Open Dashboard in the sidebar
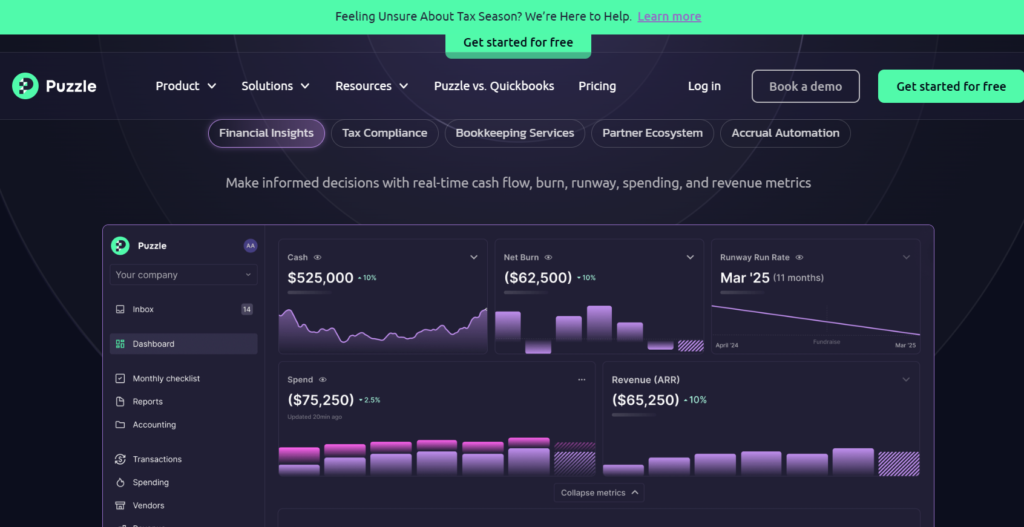Image resolution: width=1024 pixels, height=527 pixels. click(184, 344)
